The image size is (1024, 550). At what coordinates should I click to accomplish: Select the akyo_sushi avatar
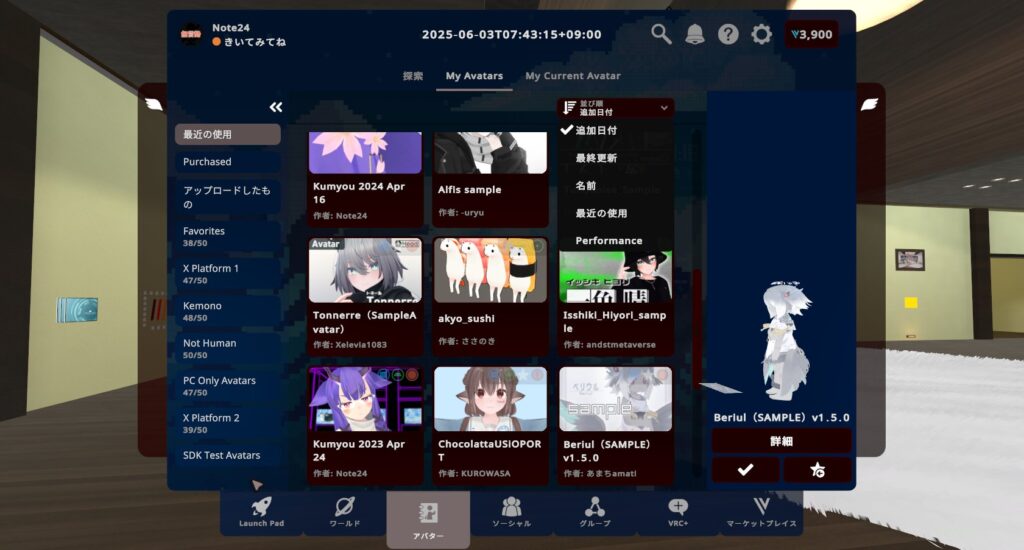pos(490,296)
